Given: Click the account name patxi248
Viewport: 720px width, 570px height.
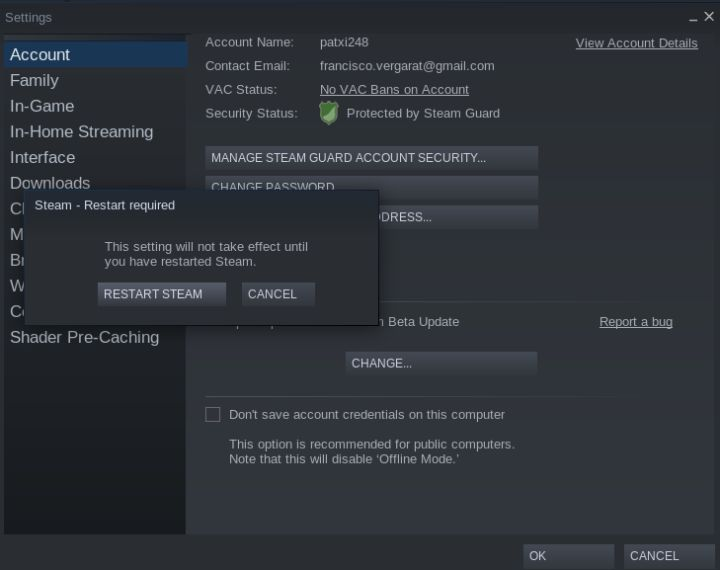Looking at the screenshot, I should pyautogui.click(x=344, y=42).
